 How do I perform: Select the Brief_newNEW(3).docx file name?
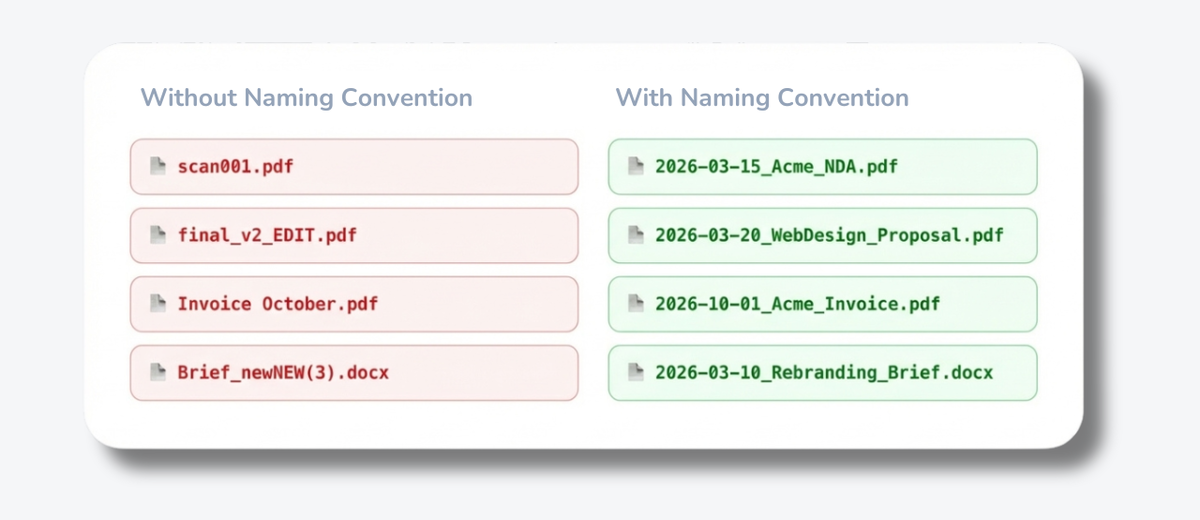click(283, 373)
